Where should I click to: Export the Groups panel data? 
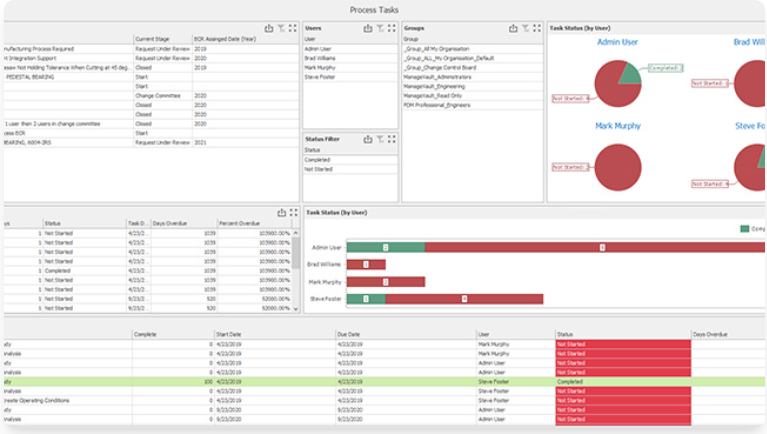[513, 28]
